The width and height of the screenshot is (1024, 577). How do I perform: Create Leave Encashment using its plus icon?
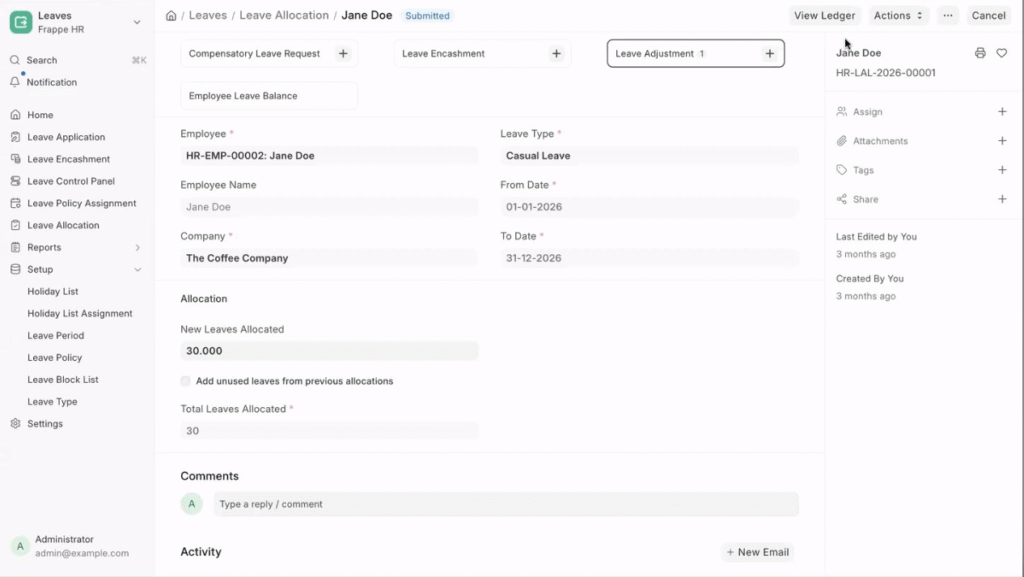[x=557, y=54]
